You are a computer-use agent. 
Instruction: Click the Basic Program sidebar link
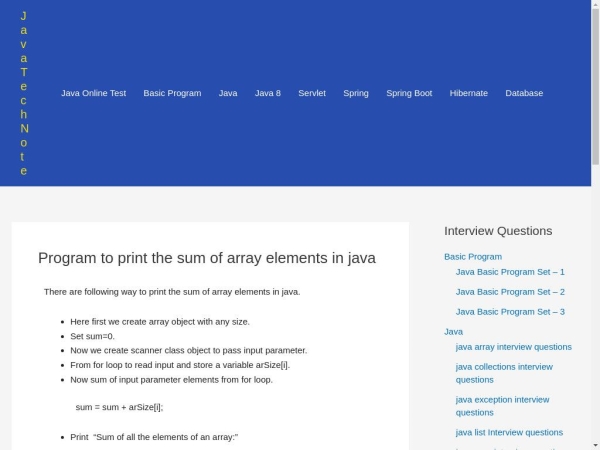click(473, 257)
